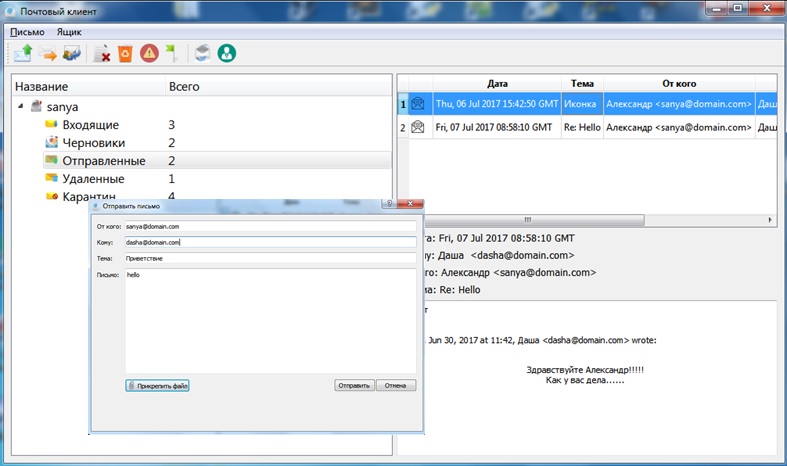Click the date Thu, 06 Jul 2017 15:42:50 GMT

[497, 104]
